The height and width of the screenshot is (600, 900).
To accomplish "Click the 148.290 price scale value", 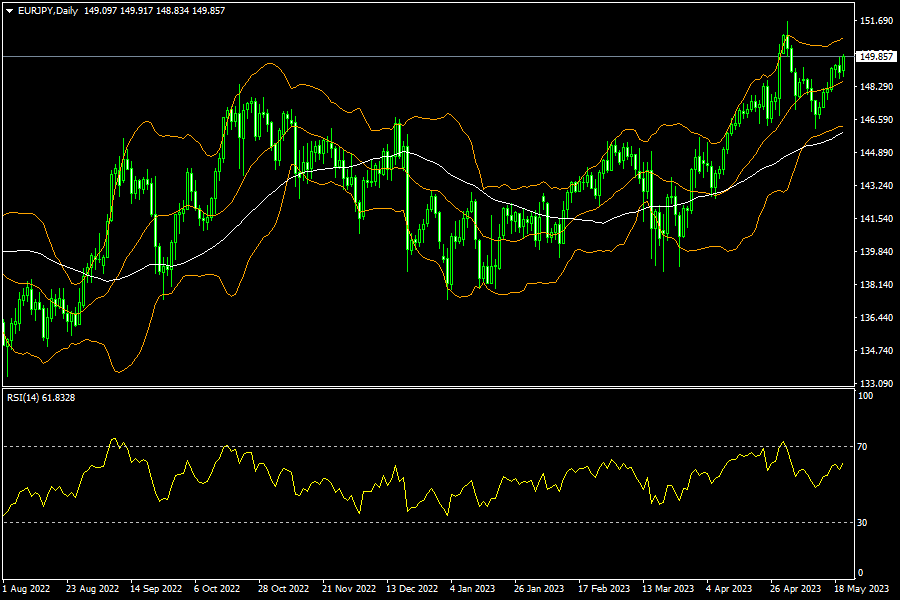I will (876, 87).
